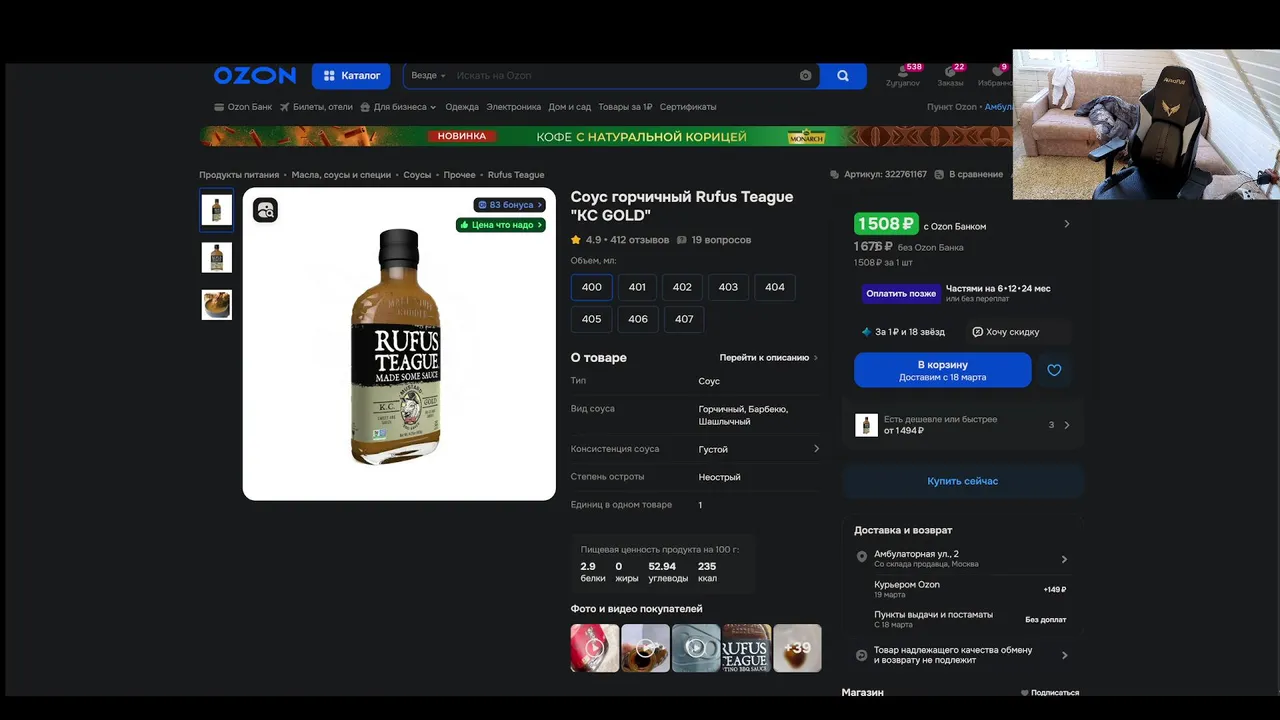Click the Подписаться shop button
1280x720 pixels.
(x=1050, y=692)
